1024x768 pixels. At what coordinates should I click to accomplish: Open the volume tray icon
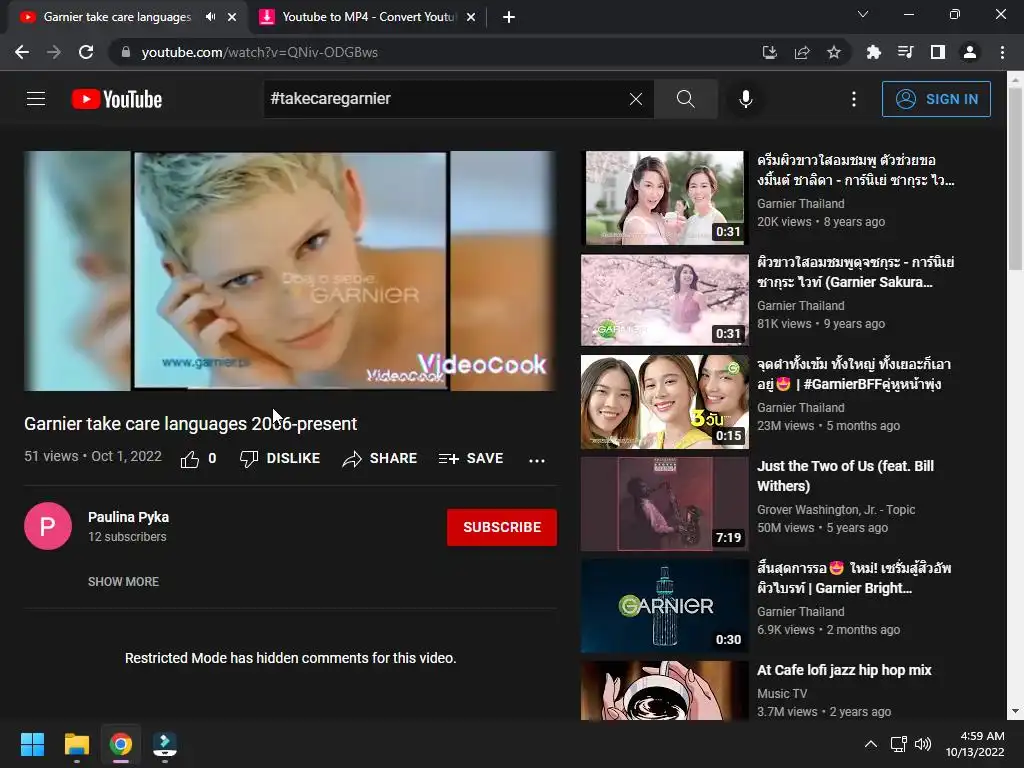click(x=923, y=744)
